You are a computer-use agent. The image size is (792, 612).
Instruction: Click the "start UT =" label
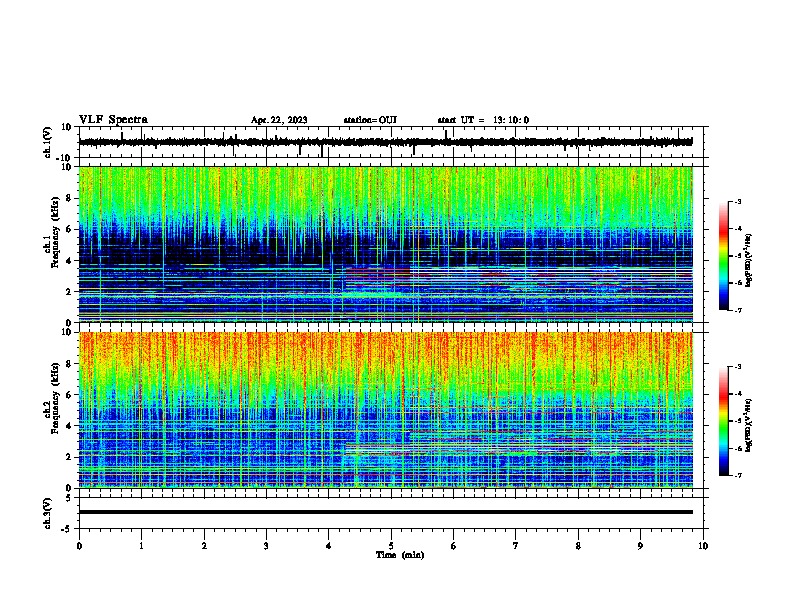tap(461, 120)
